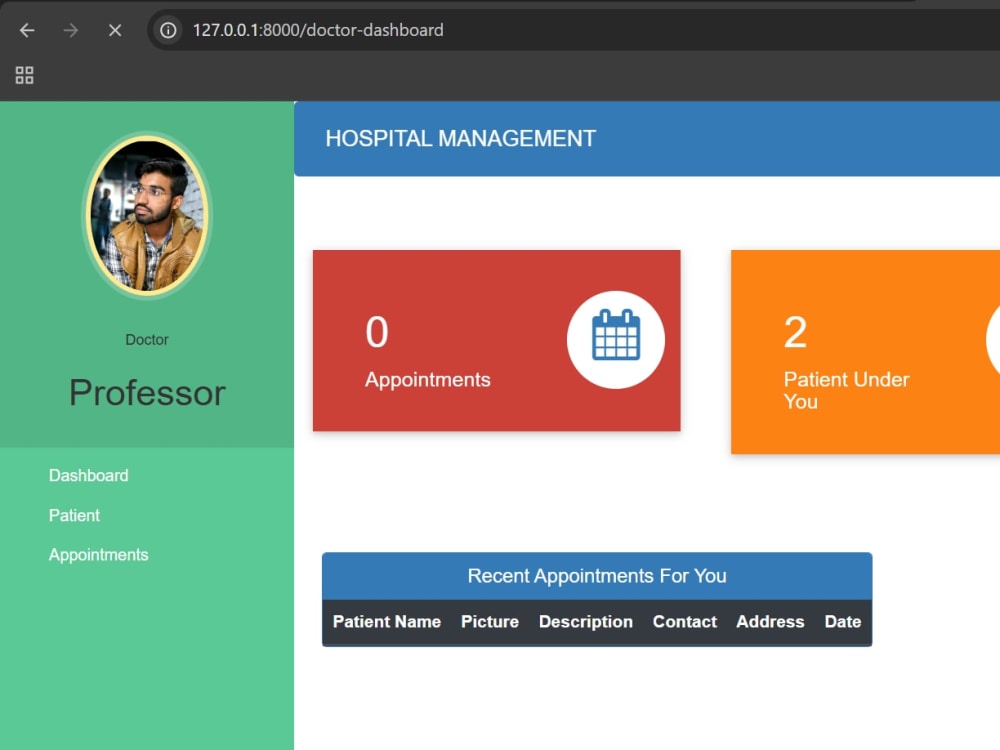Screen dimensions: 1000x750
Task: Click Recent Appointments For You heading
Action: click(x=597, y=576)
